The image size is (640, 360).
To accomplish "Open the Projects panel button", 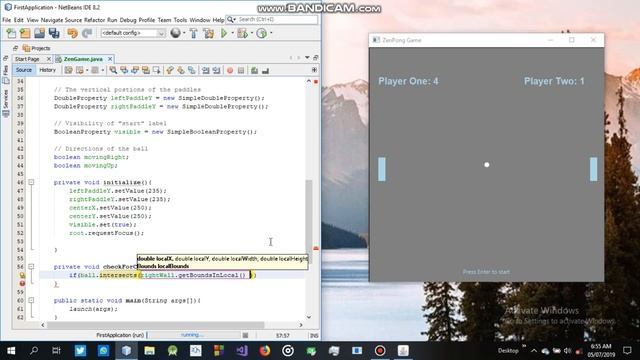I will [36, 48].
